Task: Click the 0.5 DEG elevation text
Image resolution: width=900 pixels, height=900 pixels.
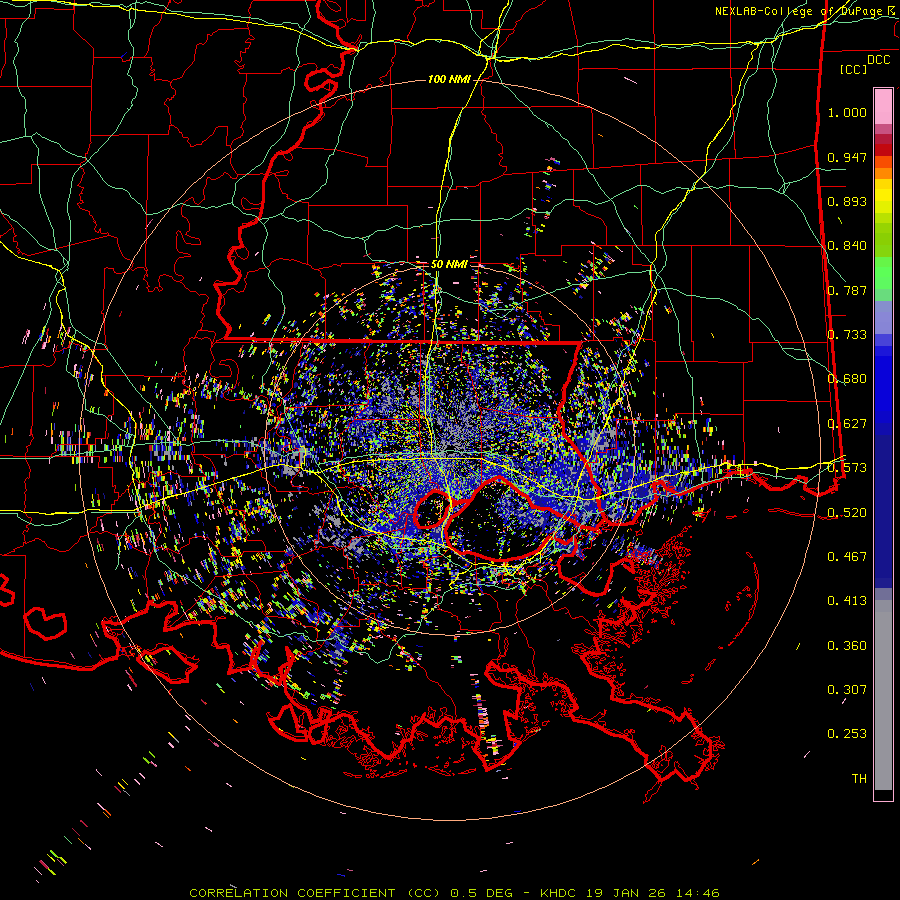Action: 481,893
